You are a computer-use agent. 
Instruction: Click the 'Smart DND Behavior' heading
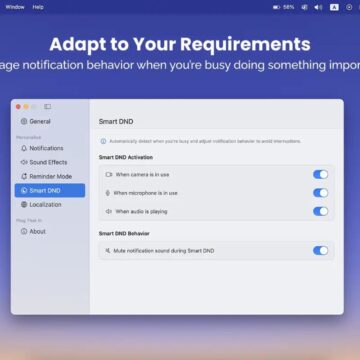124,234
